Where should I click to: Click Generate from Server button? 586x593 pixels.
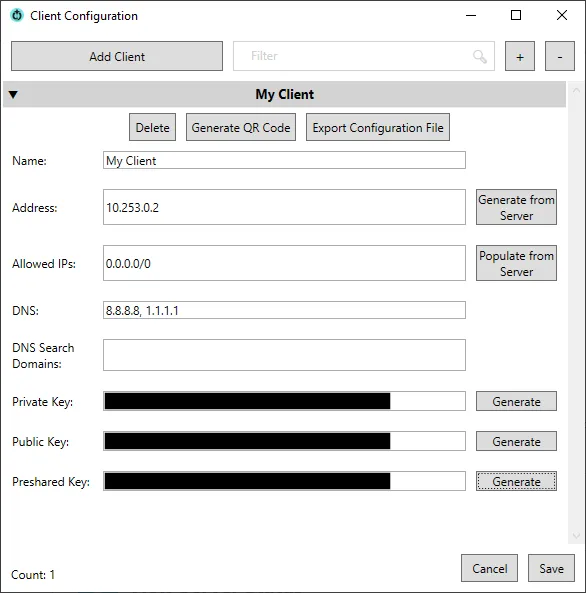516,207
